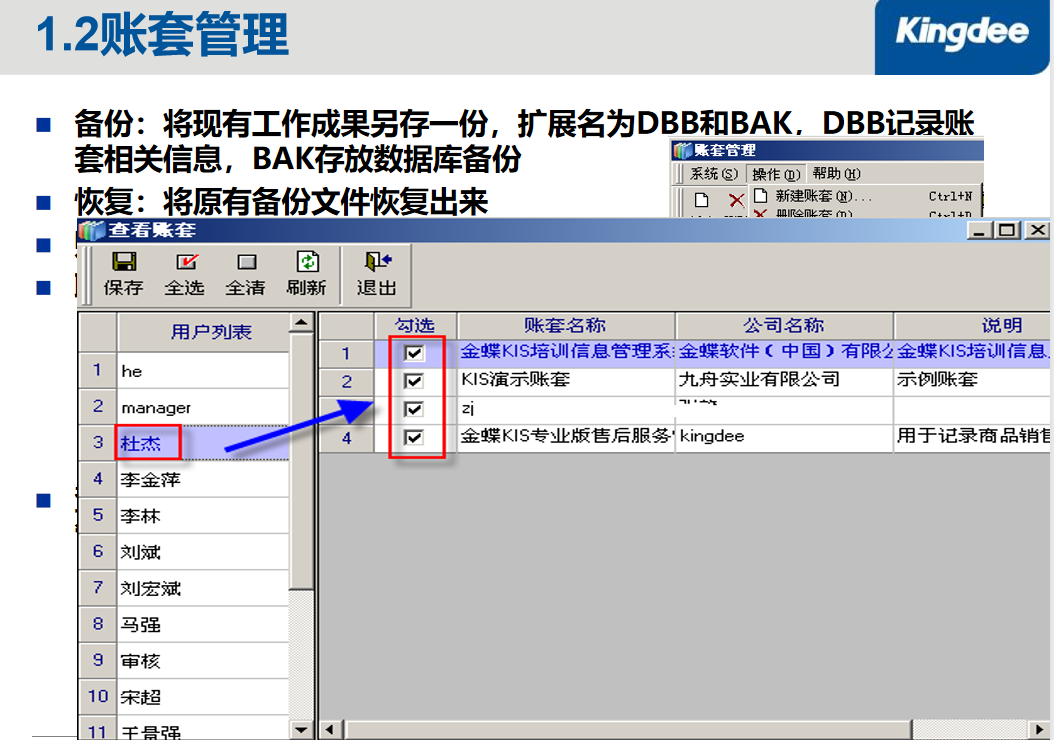Click the 查看账套 title bar book icon
Image resolution: width=1054 pixels, height=740 pixels.
[92, 231]
